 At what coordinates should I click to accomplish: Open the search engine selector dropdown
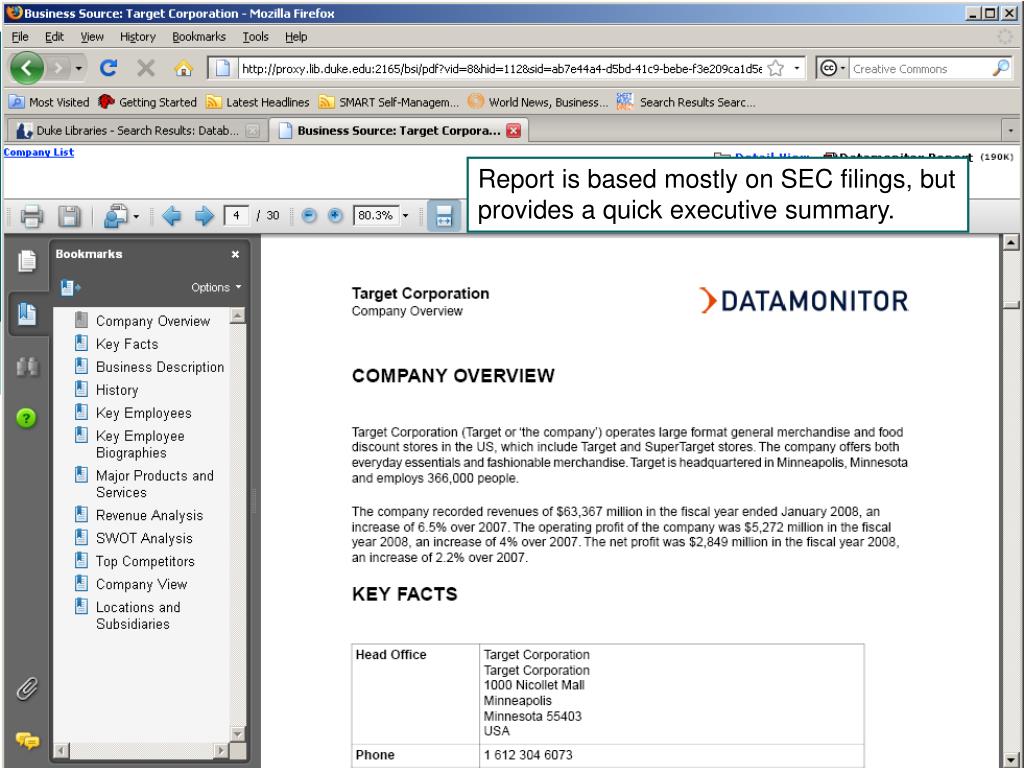832,68
